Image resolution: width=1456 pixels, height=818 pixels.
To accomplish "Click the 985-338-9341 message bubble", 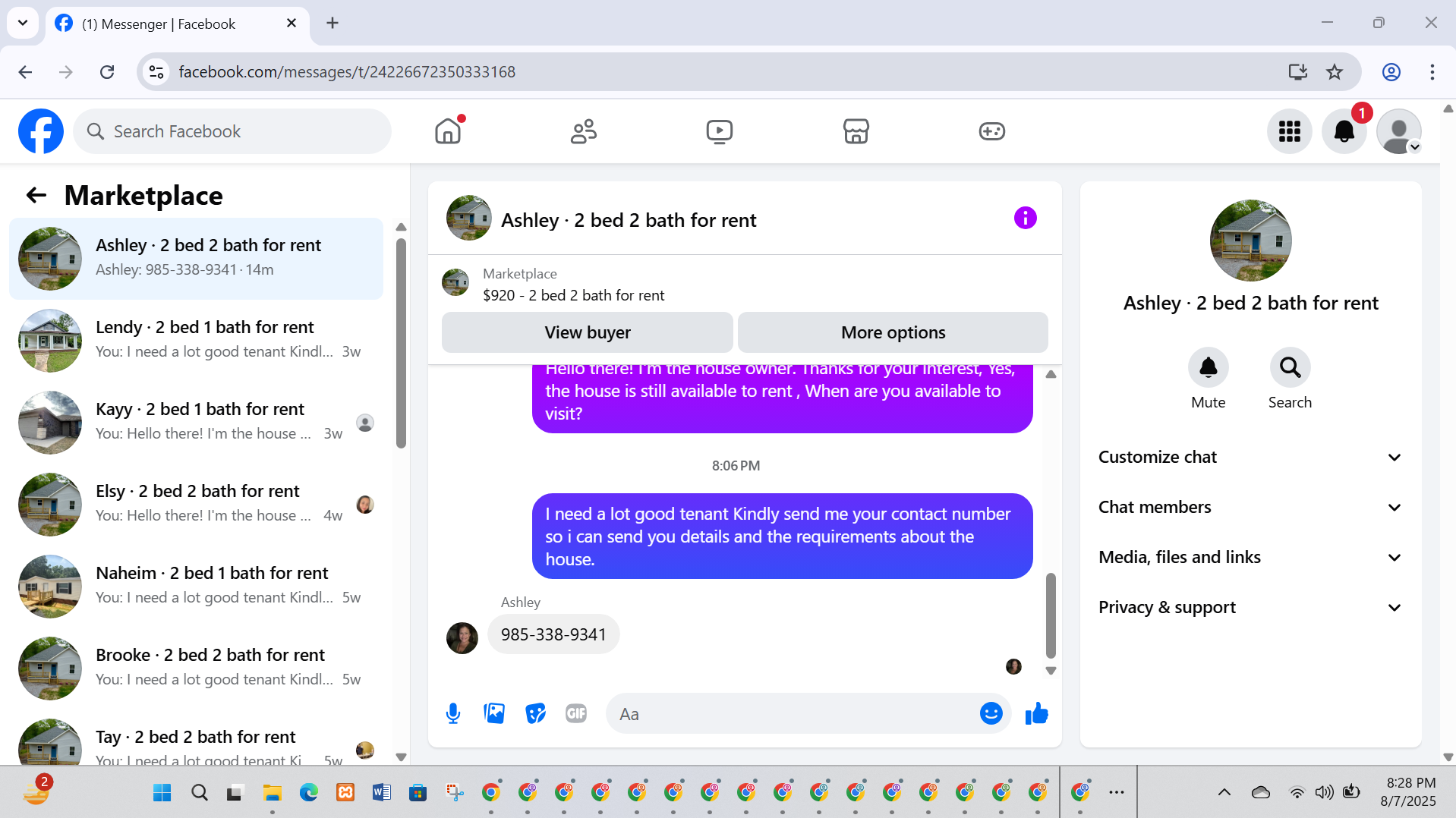I will point(553,634).
